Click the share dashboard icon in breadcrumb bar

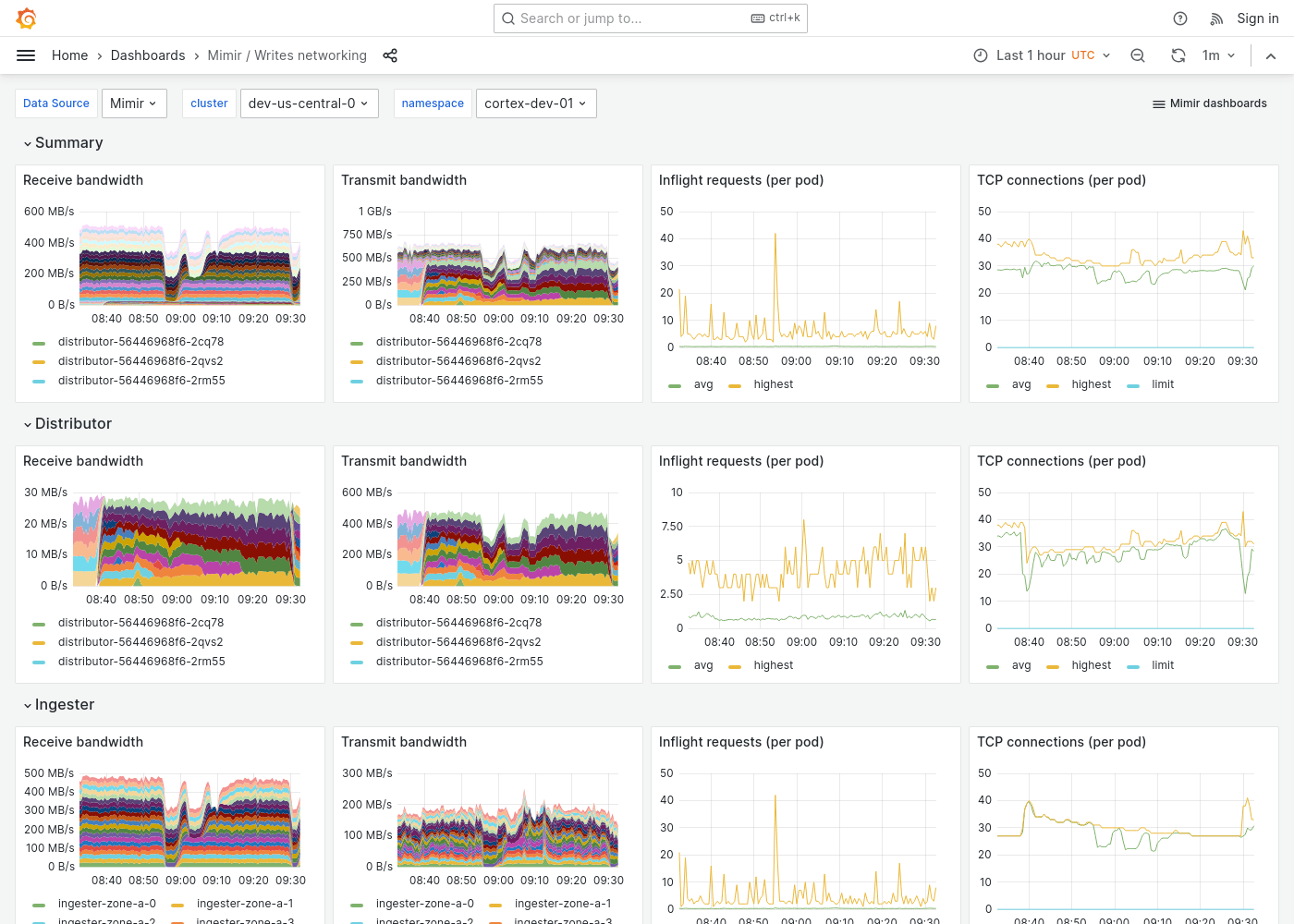[390, 55]
